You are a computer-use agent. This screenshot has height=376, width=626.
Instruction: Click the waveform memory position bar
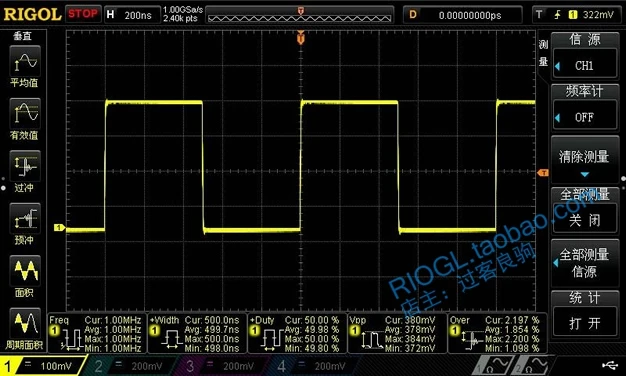point(299,16)
